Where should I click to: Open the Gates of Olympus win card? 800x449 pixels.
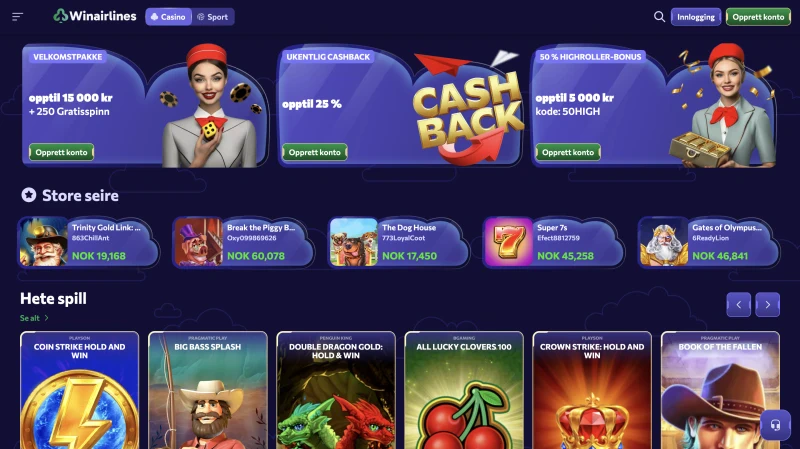pos(709,242)
